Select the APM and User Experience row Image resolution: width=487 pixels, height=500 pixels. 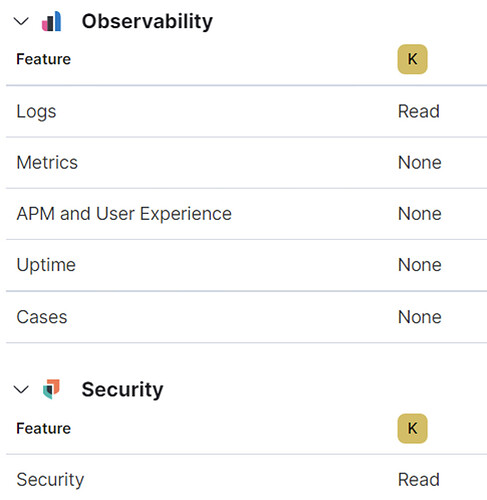tap(246, 214)
